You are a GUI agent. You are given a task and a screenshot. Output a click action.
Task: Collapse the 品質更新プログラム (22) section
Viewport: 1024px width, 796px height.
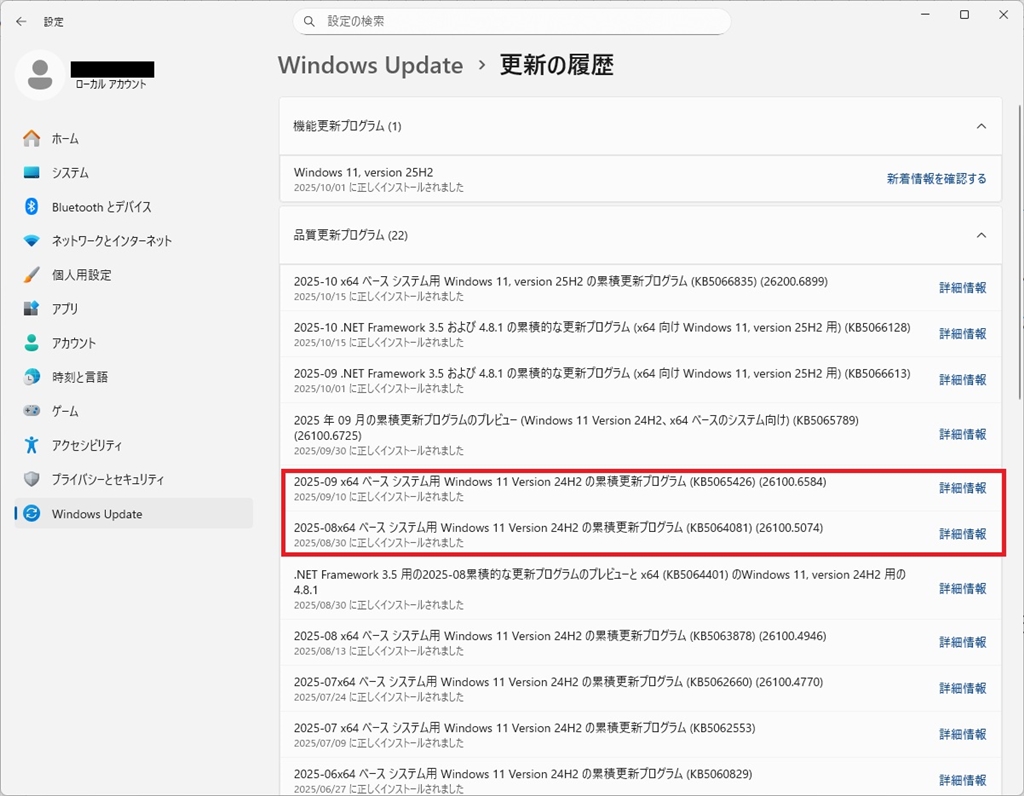(981, 235)
